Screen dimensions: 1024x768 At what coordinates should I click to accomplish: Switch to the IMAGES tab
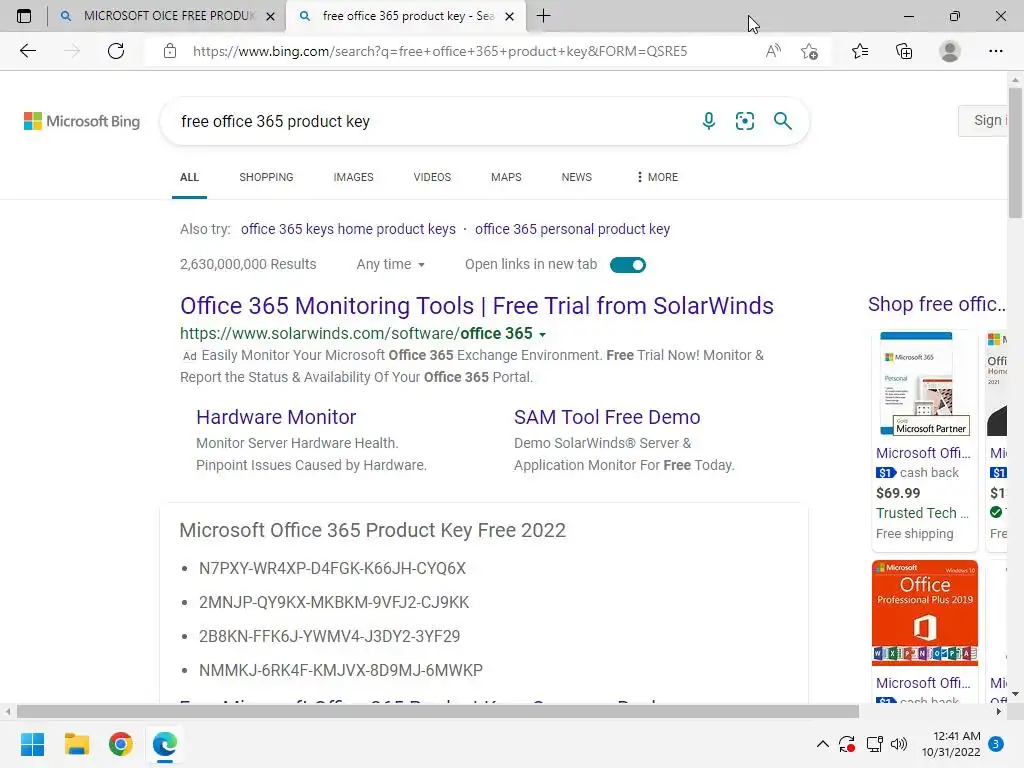(353, 177)
